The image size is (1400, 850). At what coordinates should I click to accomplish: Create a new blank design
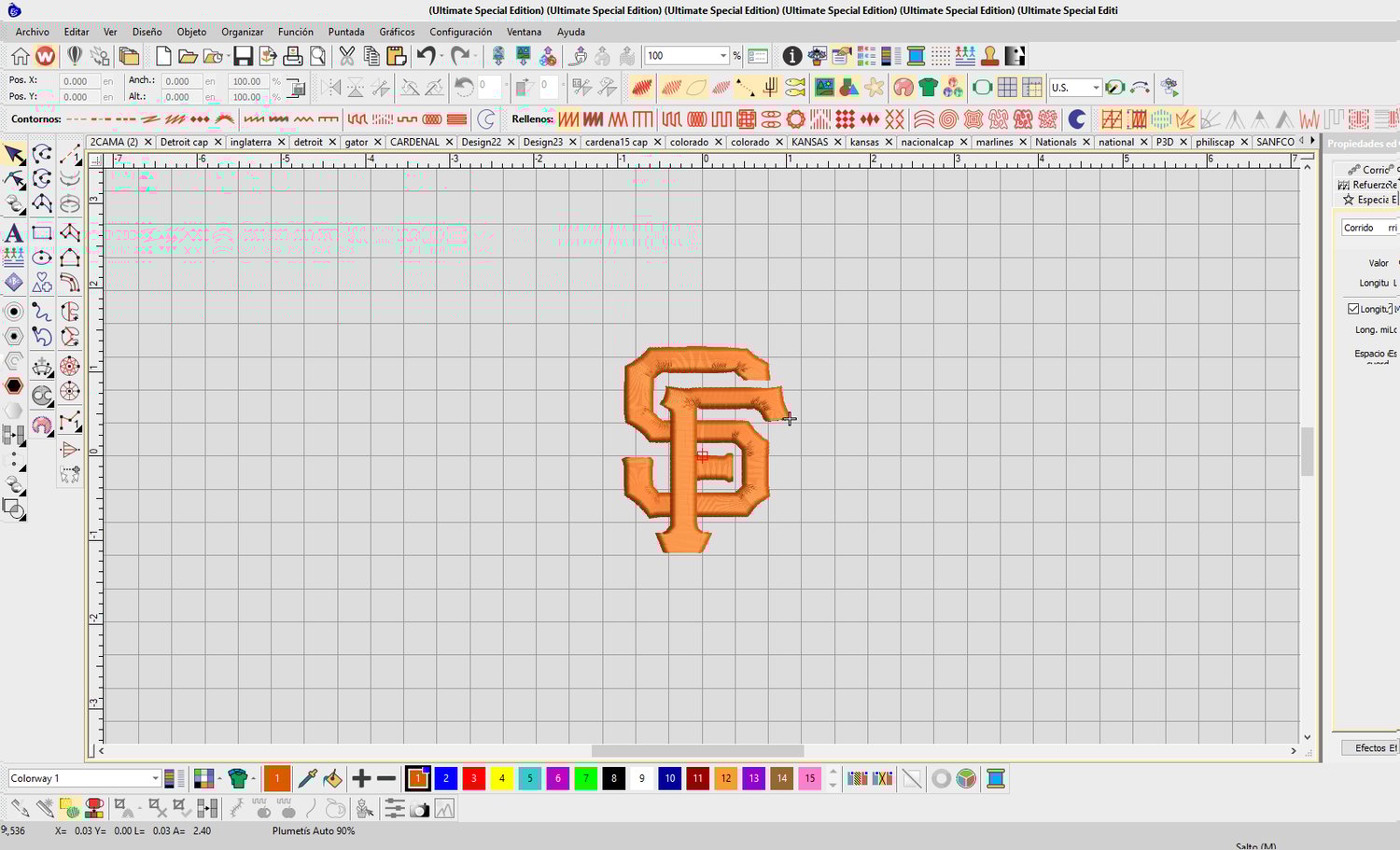point(163,56)
